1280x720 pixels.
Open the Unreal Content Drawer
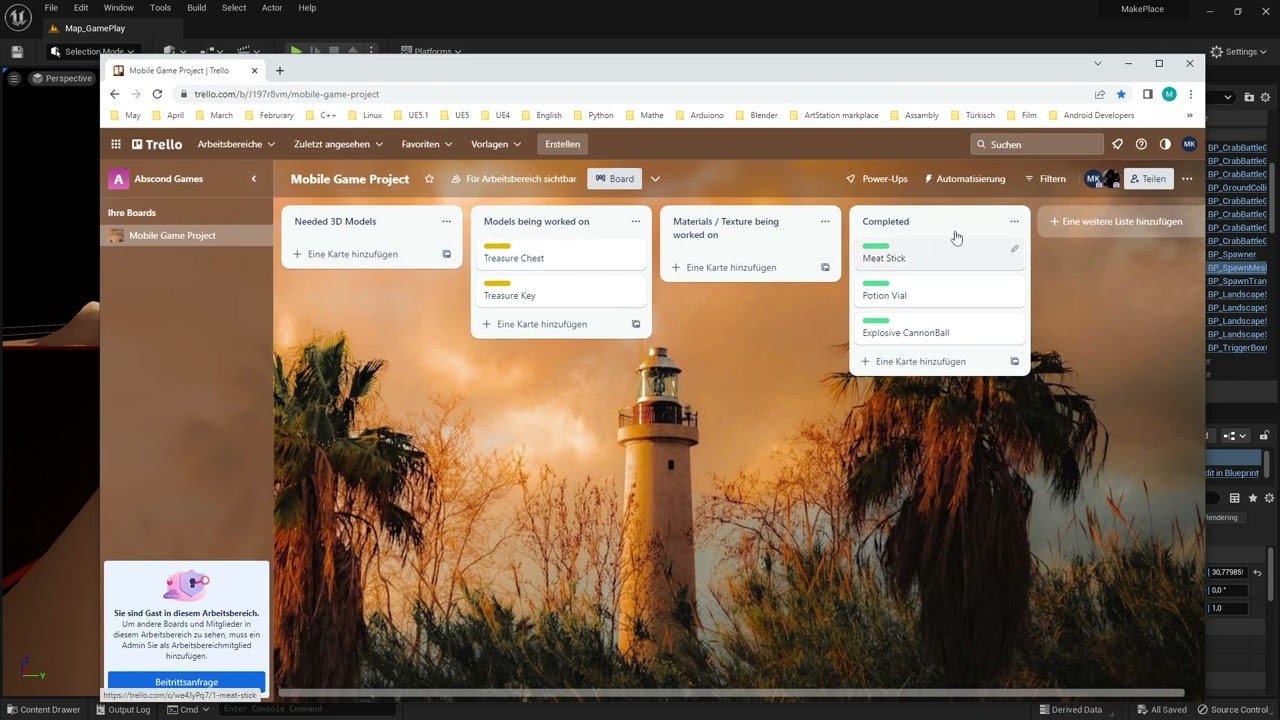[42, 710]
